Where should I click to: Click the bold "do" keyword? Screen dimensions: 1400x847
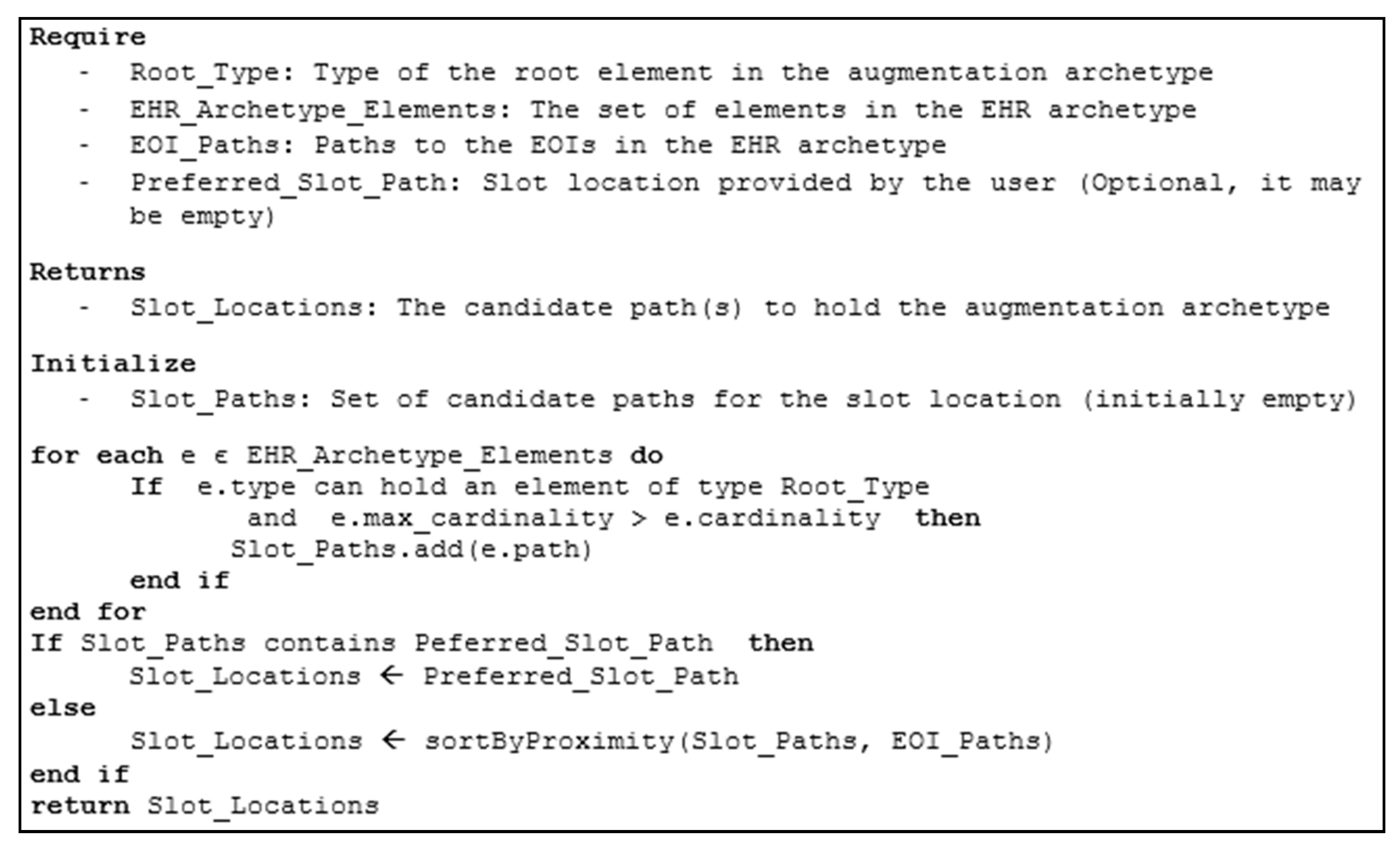pos(647,456)
